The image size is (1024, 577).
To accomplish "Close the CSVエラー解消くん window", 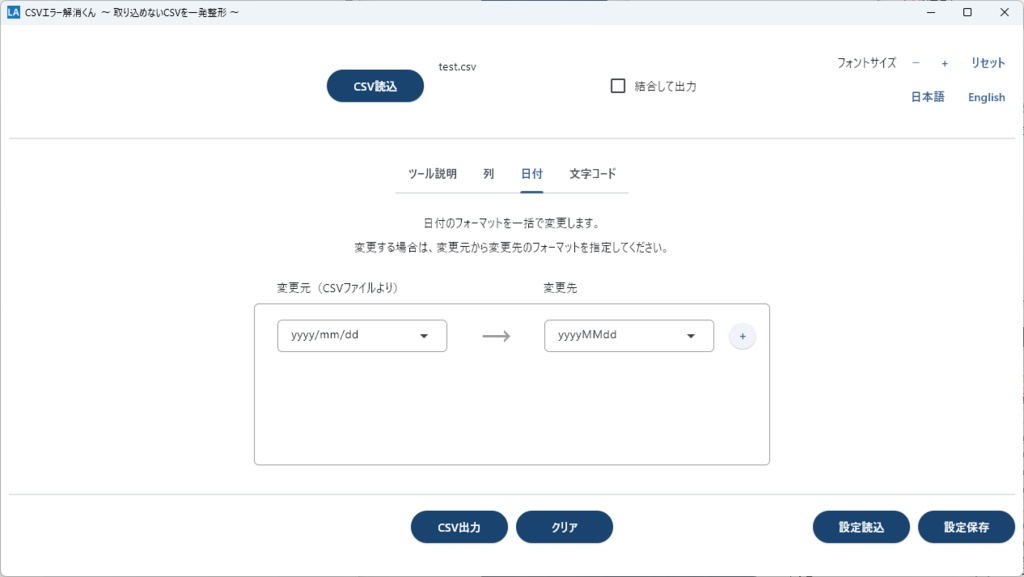I will (1004, 12).
